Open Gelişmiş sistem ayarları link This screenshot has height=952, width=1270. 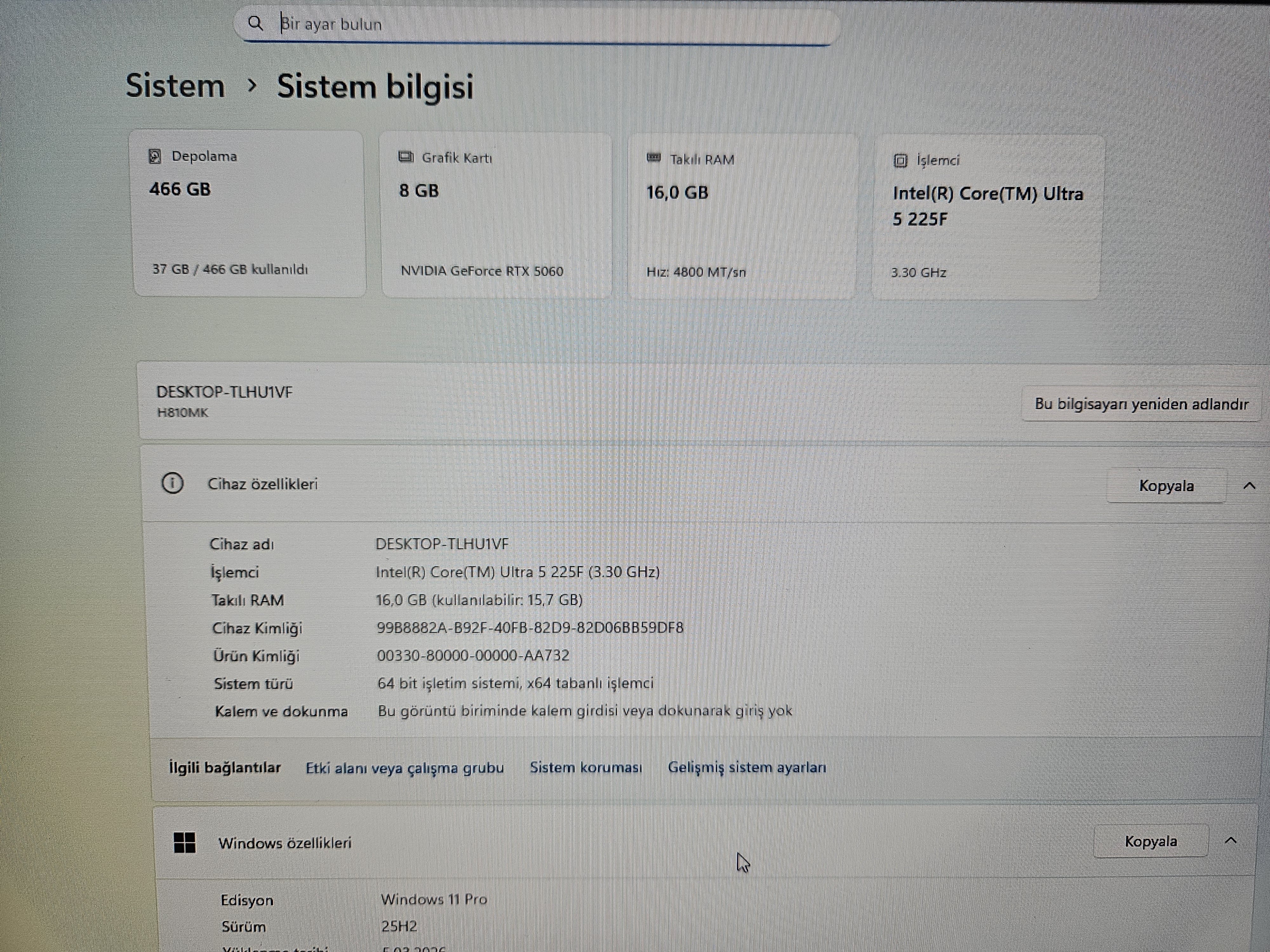[746, 767]
